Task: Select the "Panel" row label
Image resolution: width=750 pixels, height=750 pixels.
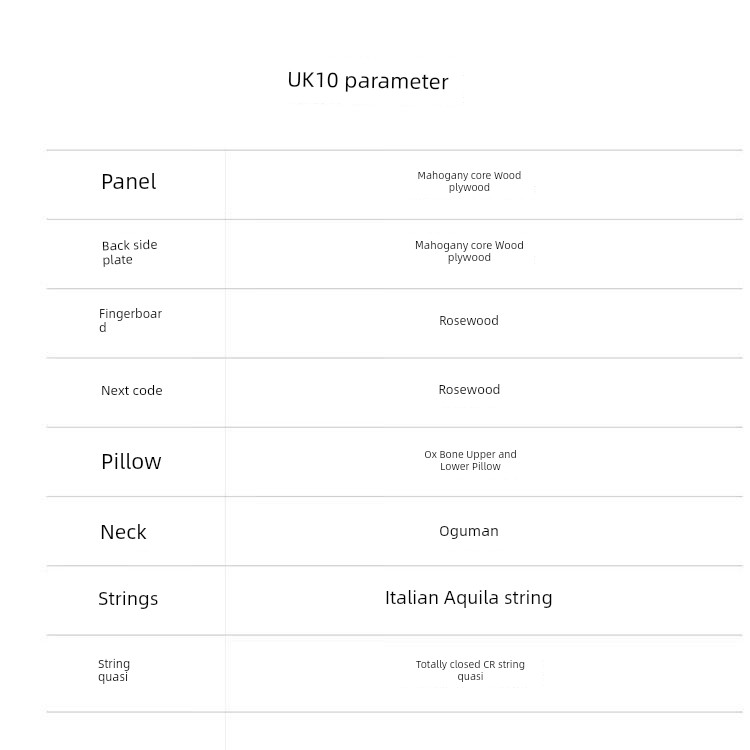Action: pyautogui.click(x=129, y=182)
